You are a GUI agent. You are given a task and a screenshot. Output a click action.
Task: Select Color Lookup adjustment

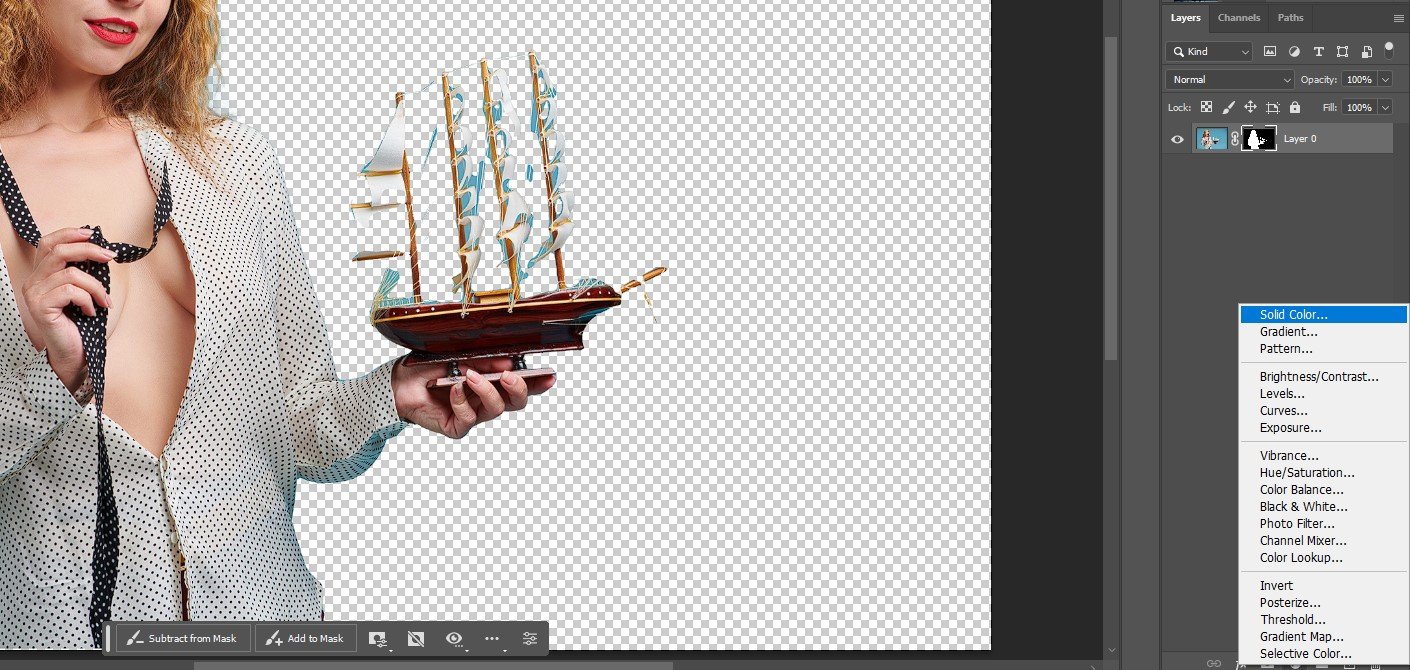[x=1323, y=558]
